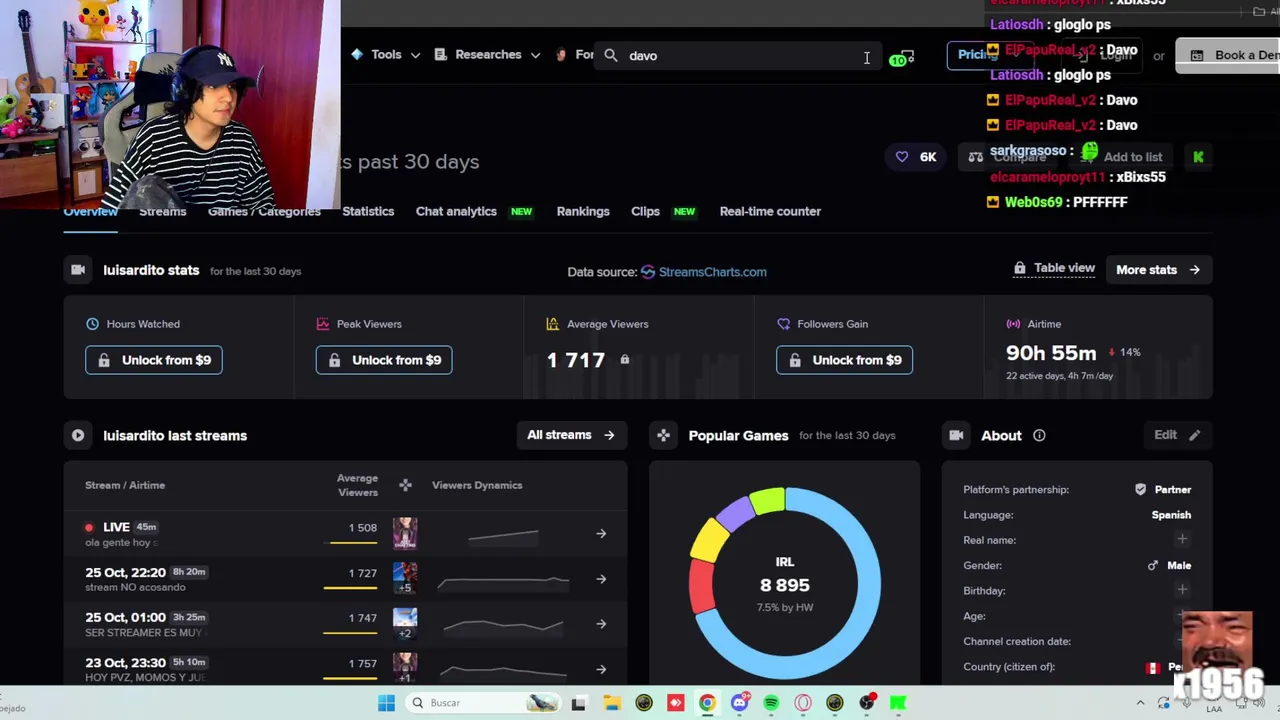Click the 'Average Viewers' column header
Screen dimensions: 1280x720
coord(357,485)
